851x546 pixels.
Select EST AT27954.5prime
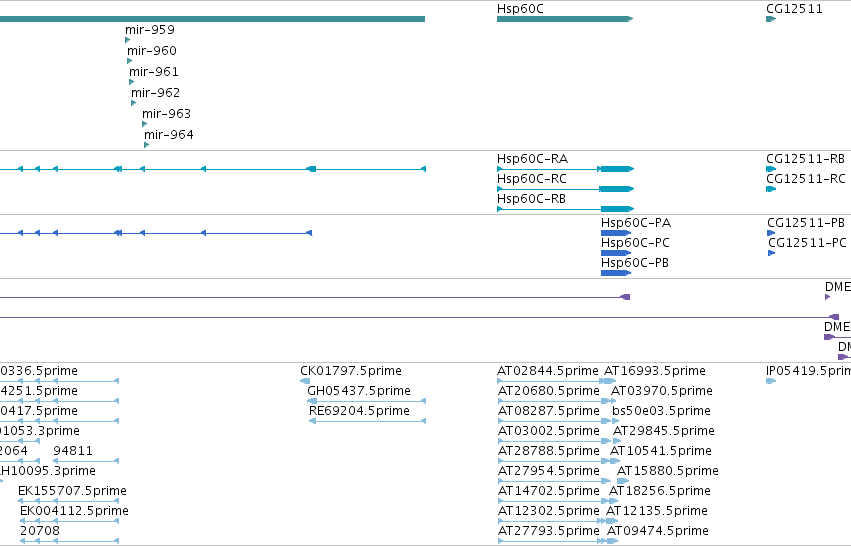[x=549, y=471]
